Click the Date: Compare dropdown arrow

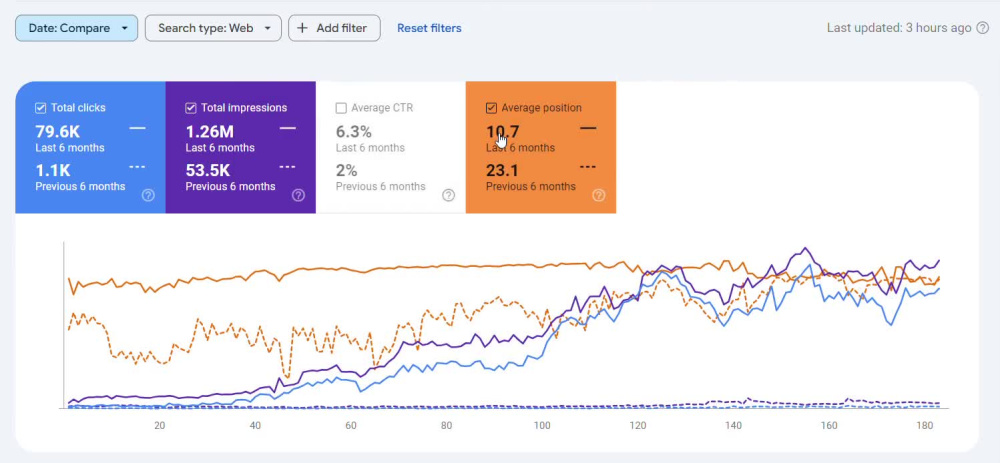[x=124, y=29]
